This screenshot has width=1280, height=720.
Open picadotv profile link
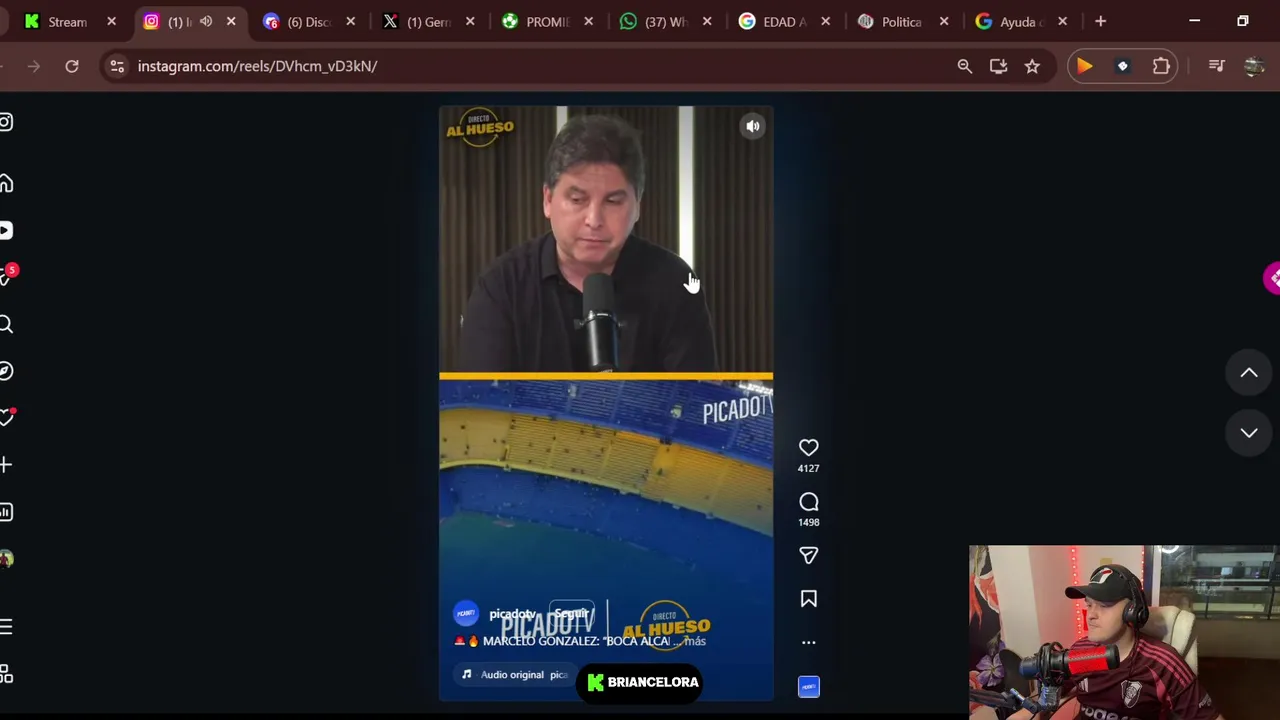pos(512,614)
